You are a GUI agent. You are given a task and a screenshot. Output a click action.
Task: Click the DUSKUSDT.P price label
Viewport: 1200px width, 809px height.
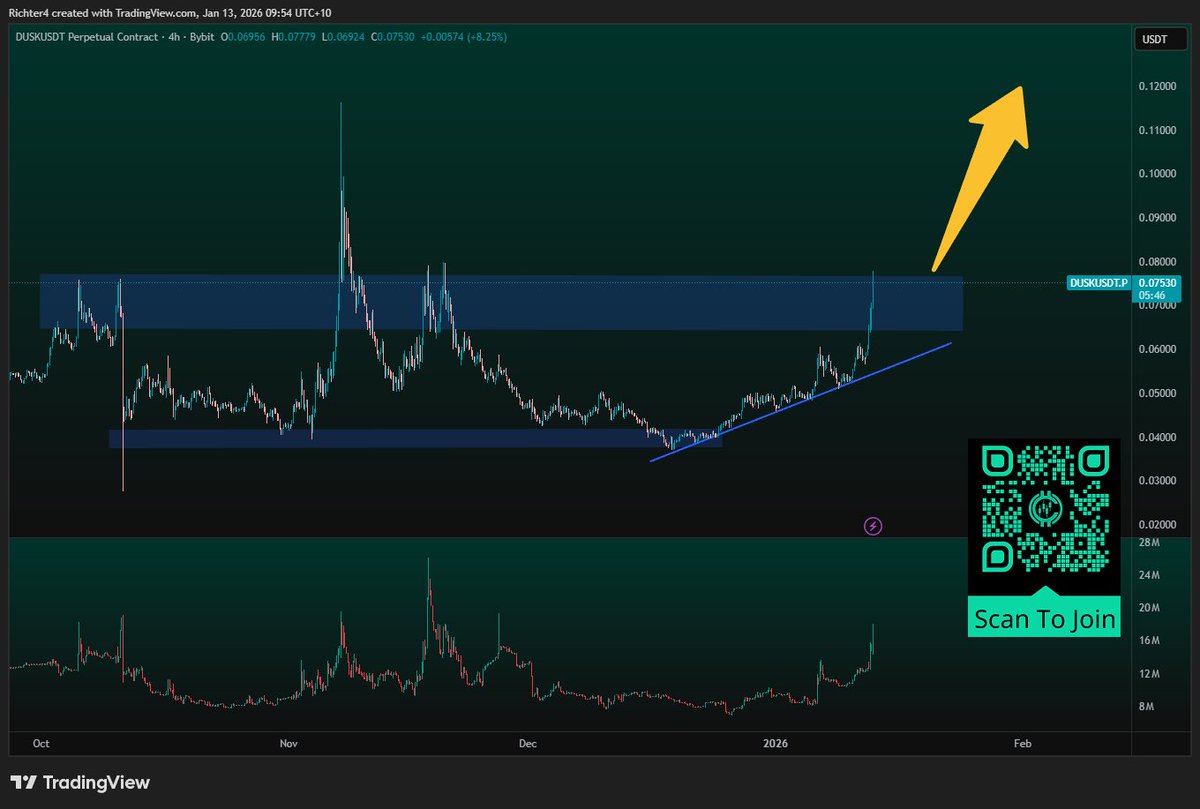(1098, 283)
